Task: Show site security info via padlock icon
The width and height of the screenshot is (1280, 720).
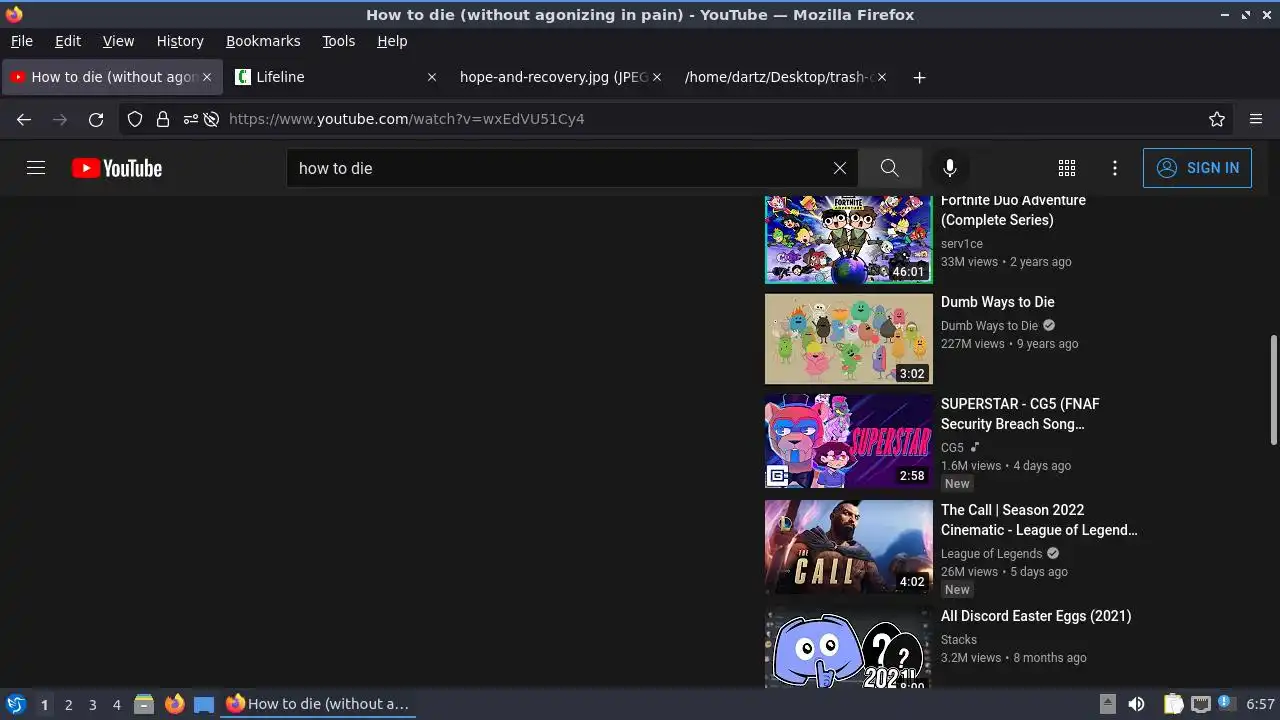Action: click(162, 119)
